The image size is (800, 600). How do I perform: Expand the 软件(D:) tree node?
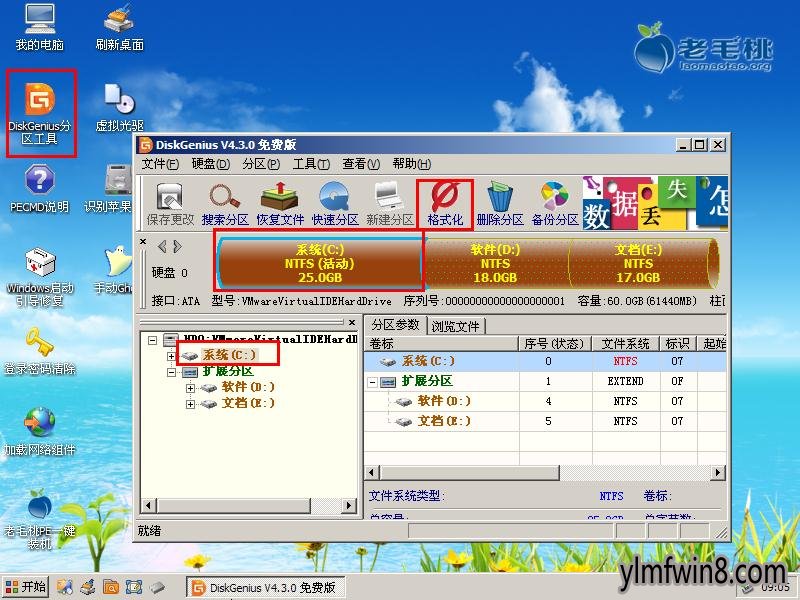(x=190, y=388)
